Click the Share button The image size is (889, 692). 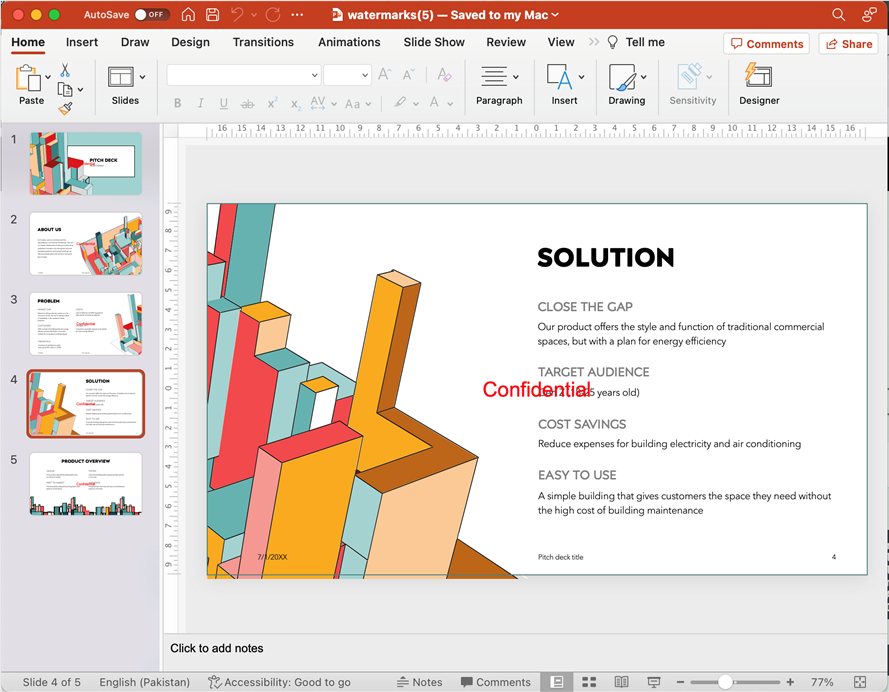pyautogui.click(x=848, y=44)
